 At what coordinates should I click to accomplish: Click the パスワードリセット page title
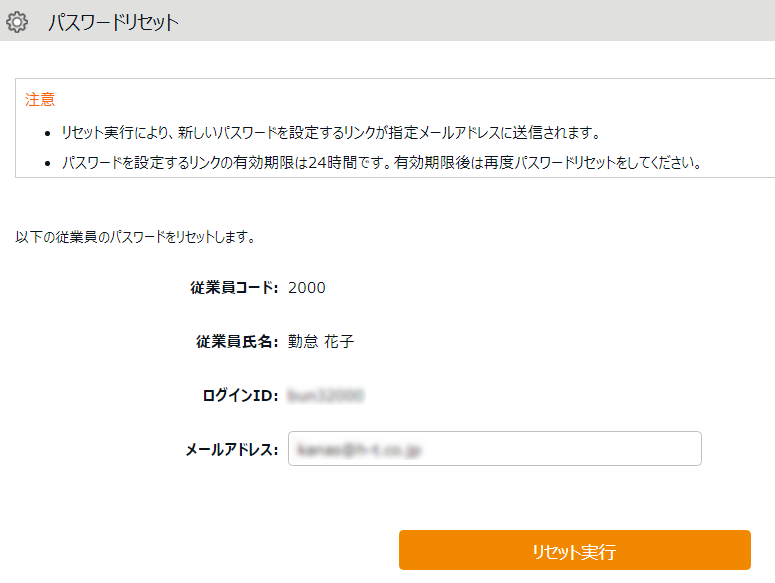pyautogui.click(x=113, y=21)
